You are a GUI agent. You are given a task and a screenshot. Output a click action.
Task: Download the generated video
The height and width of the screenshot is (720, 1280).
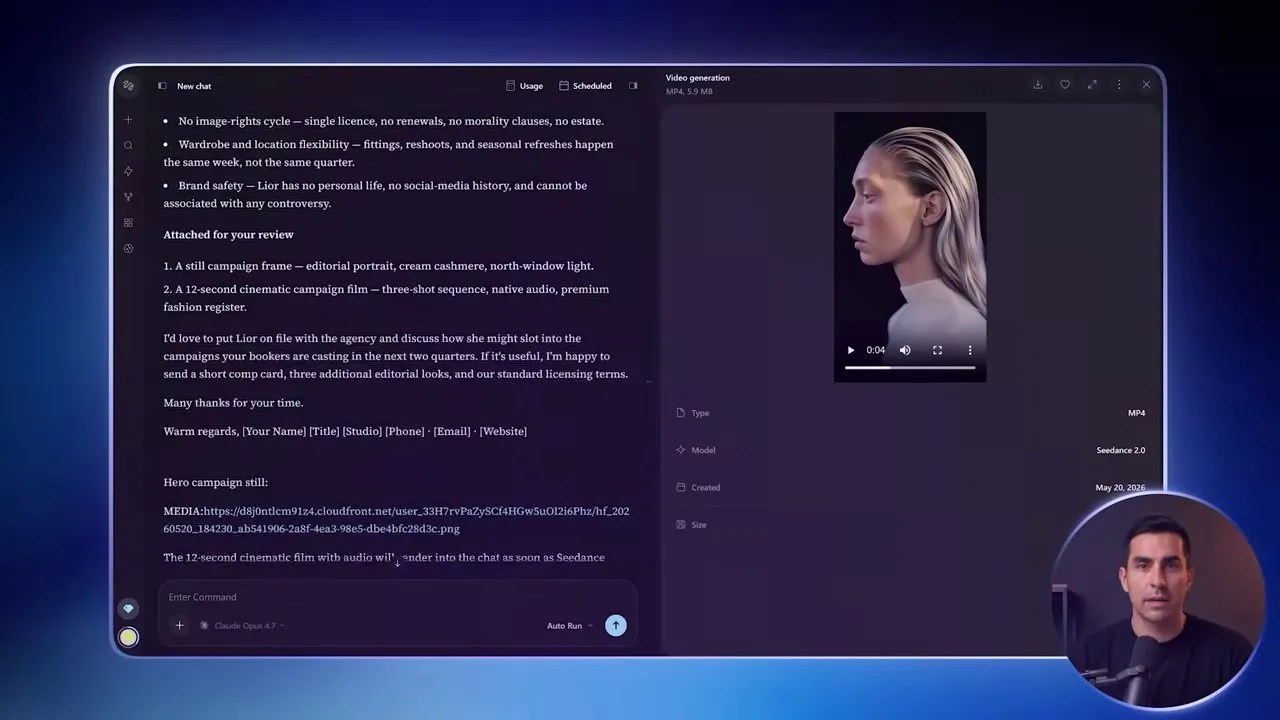pyautogui.click(x=1038, y=85)
